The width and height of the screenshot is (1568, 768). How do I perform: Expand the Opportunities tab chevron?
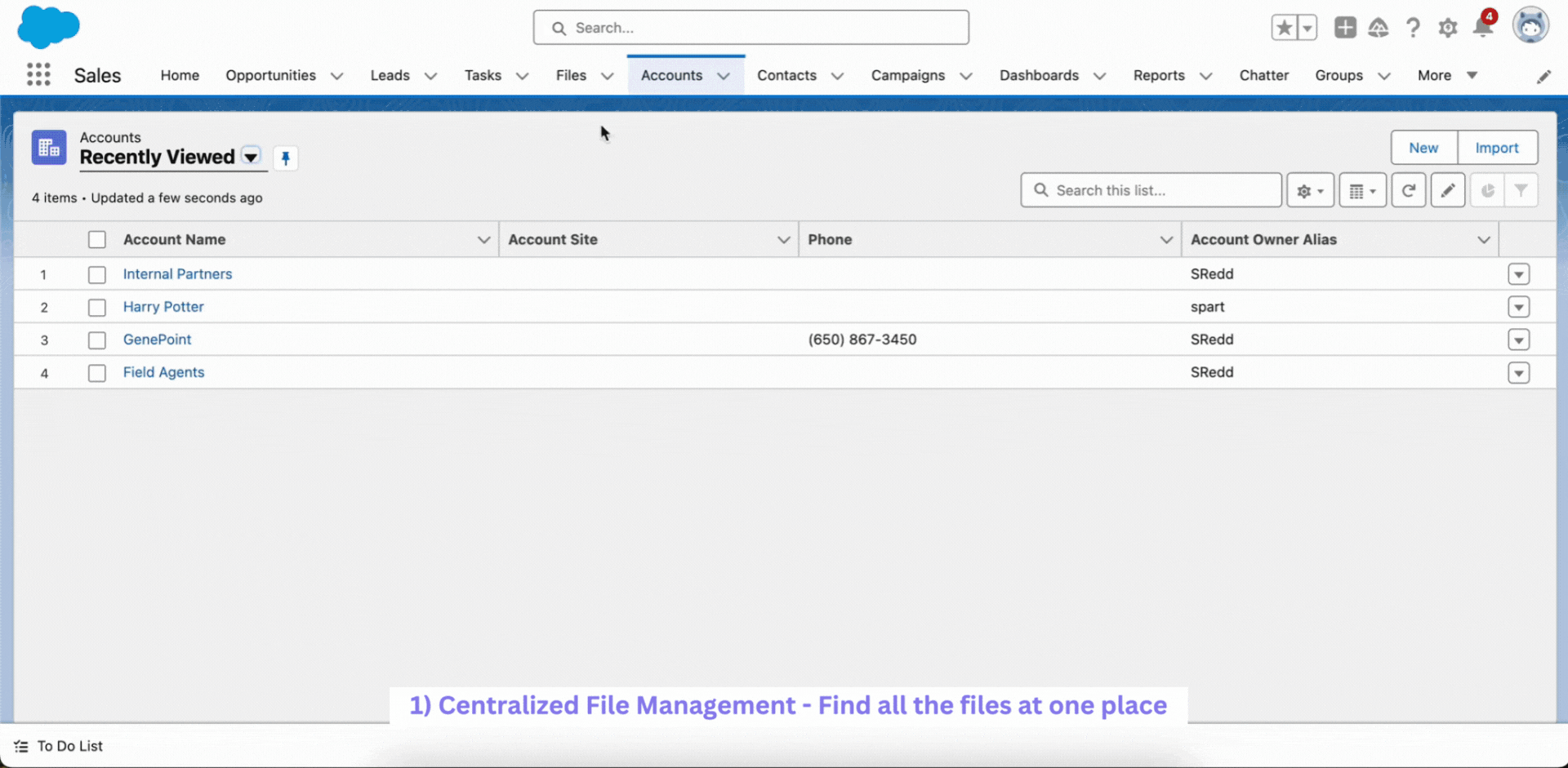(336, 76)
